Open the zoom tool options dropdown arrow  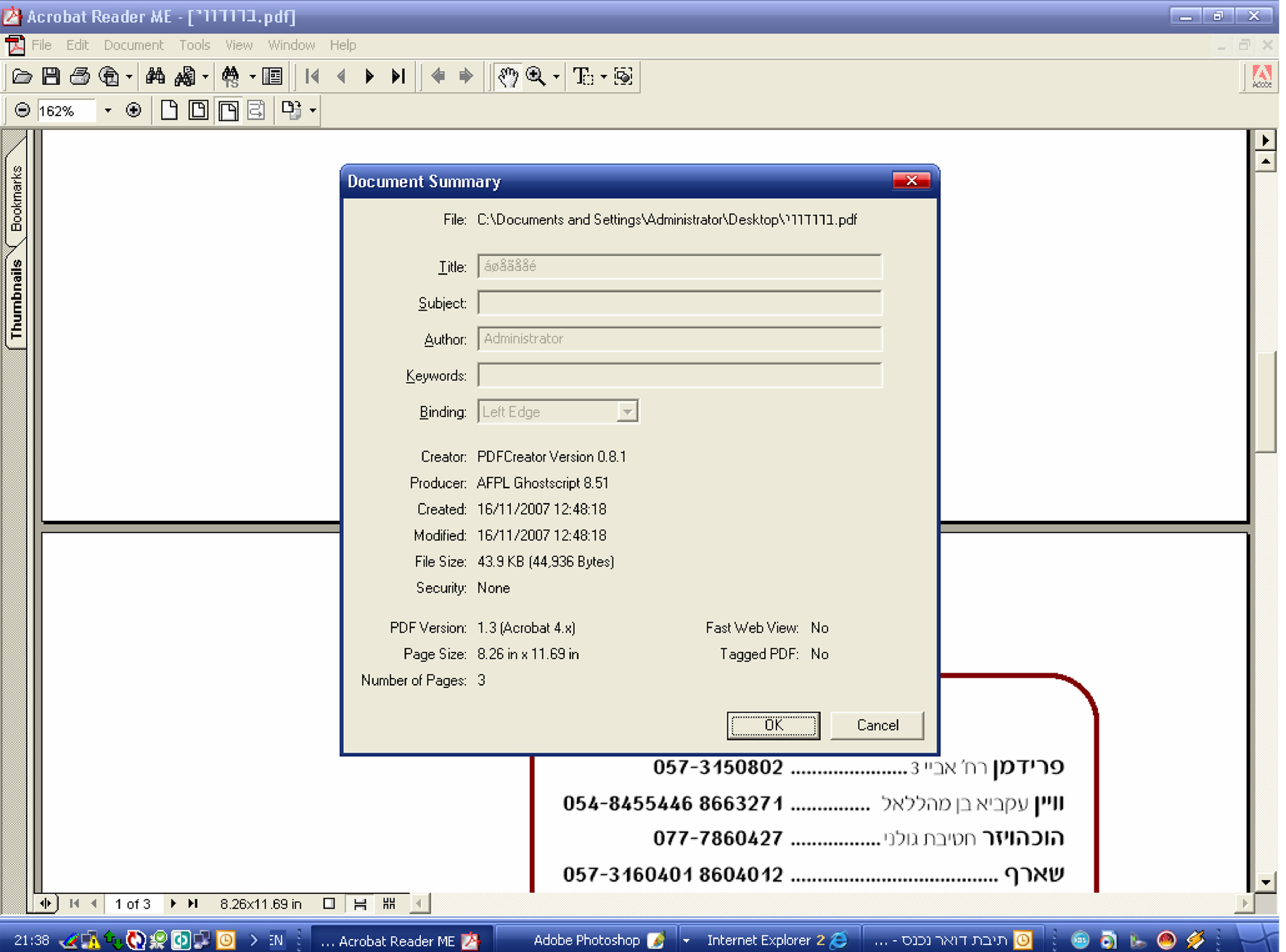click(x=556, y=76)
